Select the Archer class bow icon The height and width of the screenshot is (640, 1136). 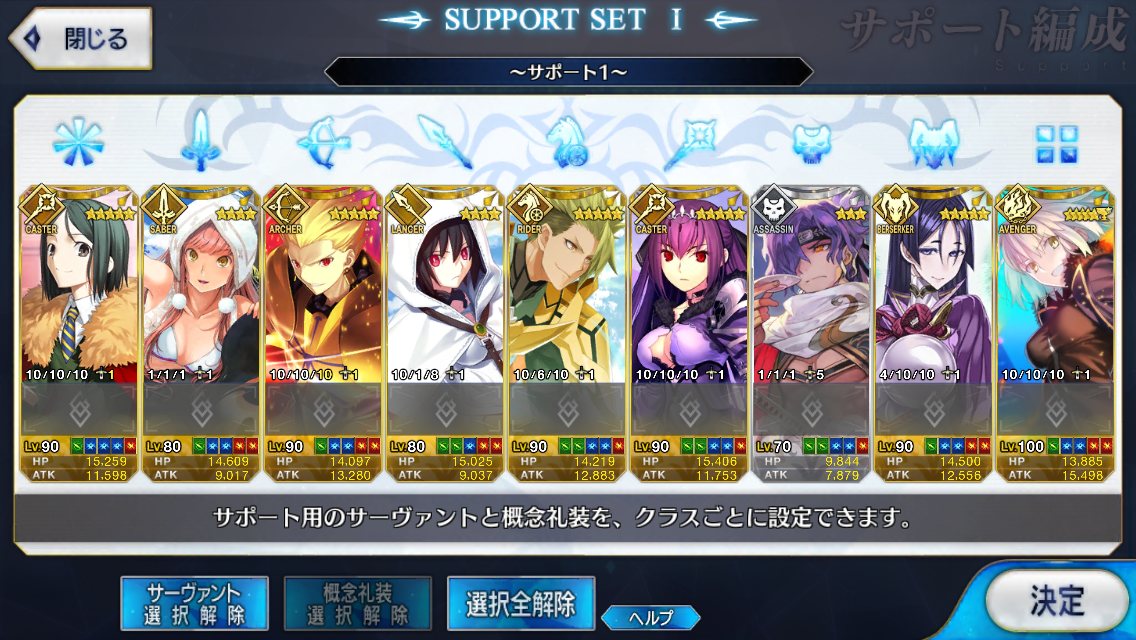click(323, 142)
